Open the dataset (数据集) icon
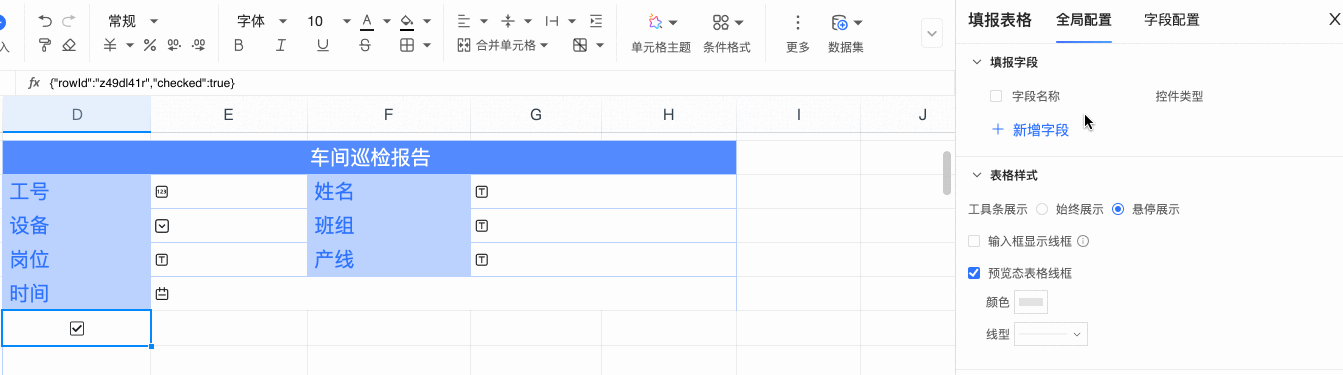The width and height of the screenshot is (1343, 375). [840, 22]
